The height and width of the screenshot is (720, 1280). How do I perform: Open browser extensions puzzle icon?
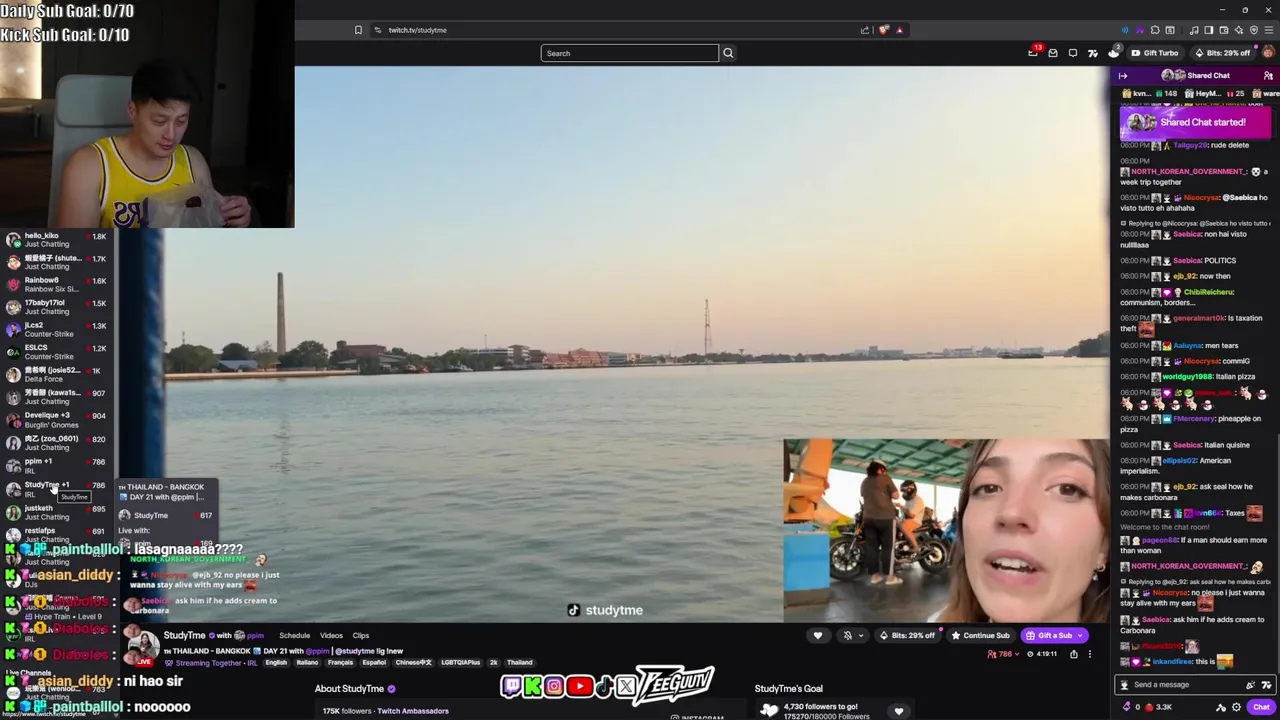(x=1155, y=30)
